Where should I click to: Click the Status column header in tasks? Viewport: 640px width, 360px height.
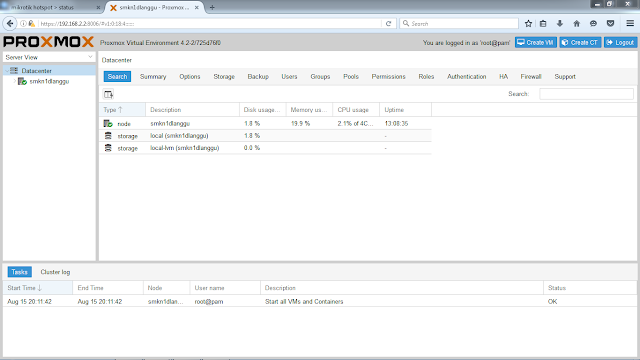590,288
